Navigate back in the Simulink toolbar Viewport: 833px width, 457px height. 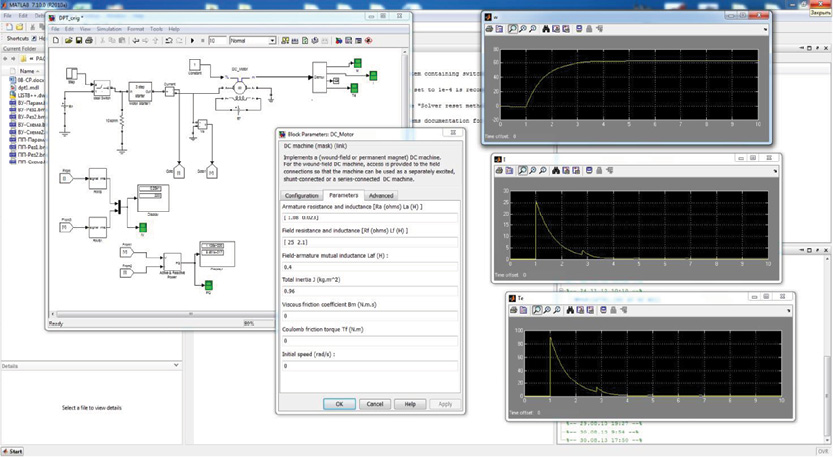135,40
